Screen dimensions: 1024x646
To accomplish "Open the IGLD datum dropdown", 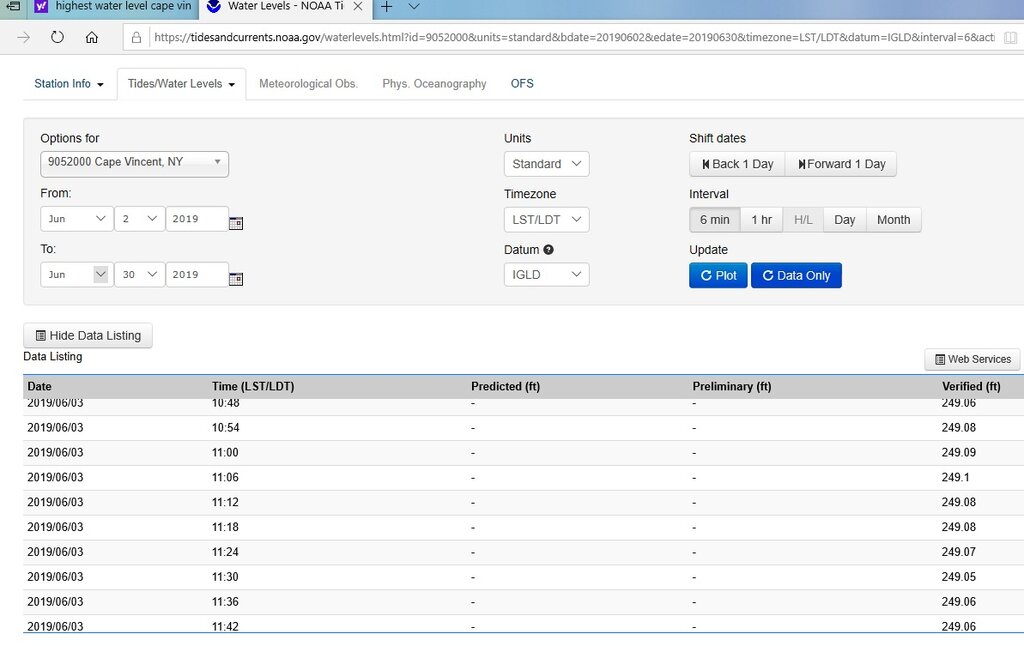I will [546, 275].
